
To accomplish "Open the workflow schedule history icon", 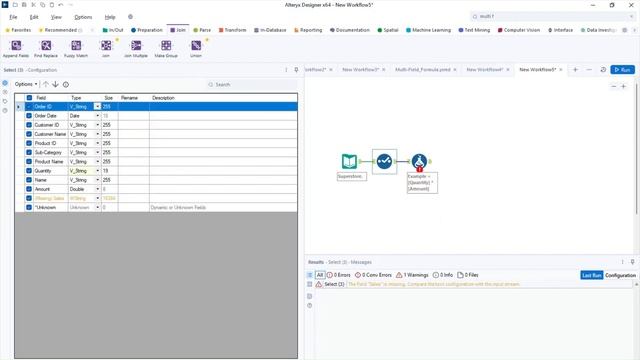I will tap(603, 70).
